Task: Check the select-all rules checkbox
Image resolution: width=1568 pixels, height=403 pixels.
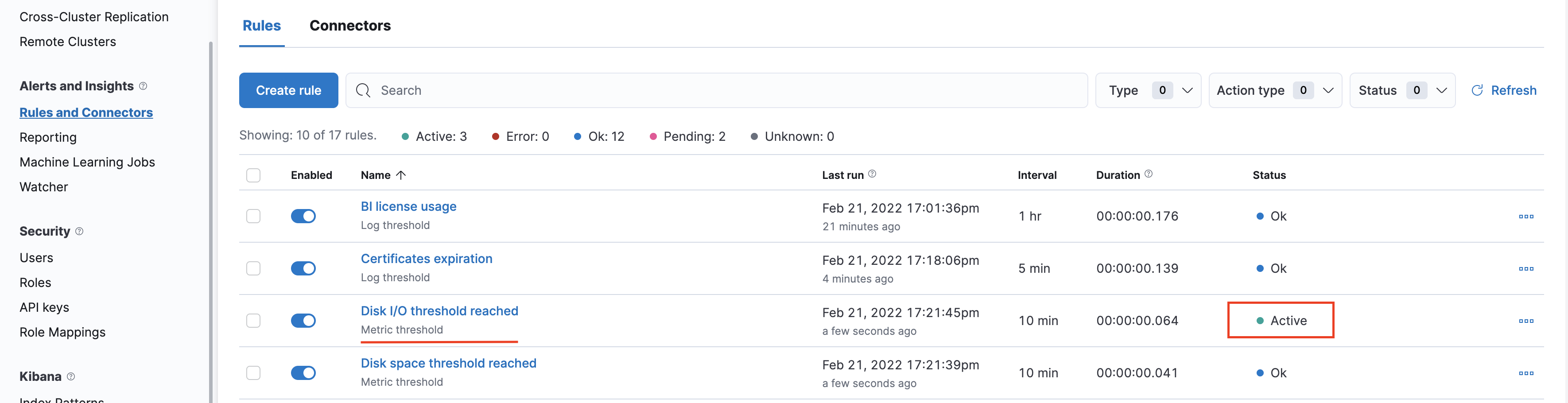Action: click(253, 175)
